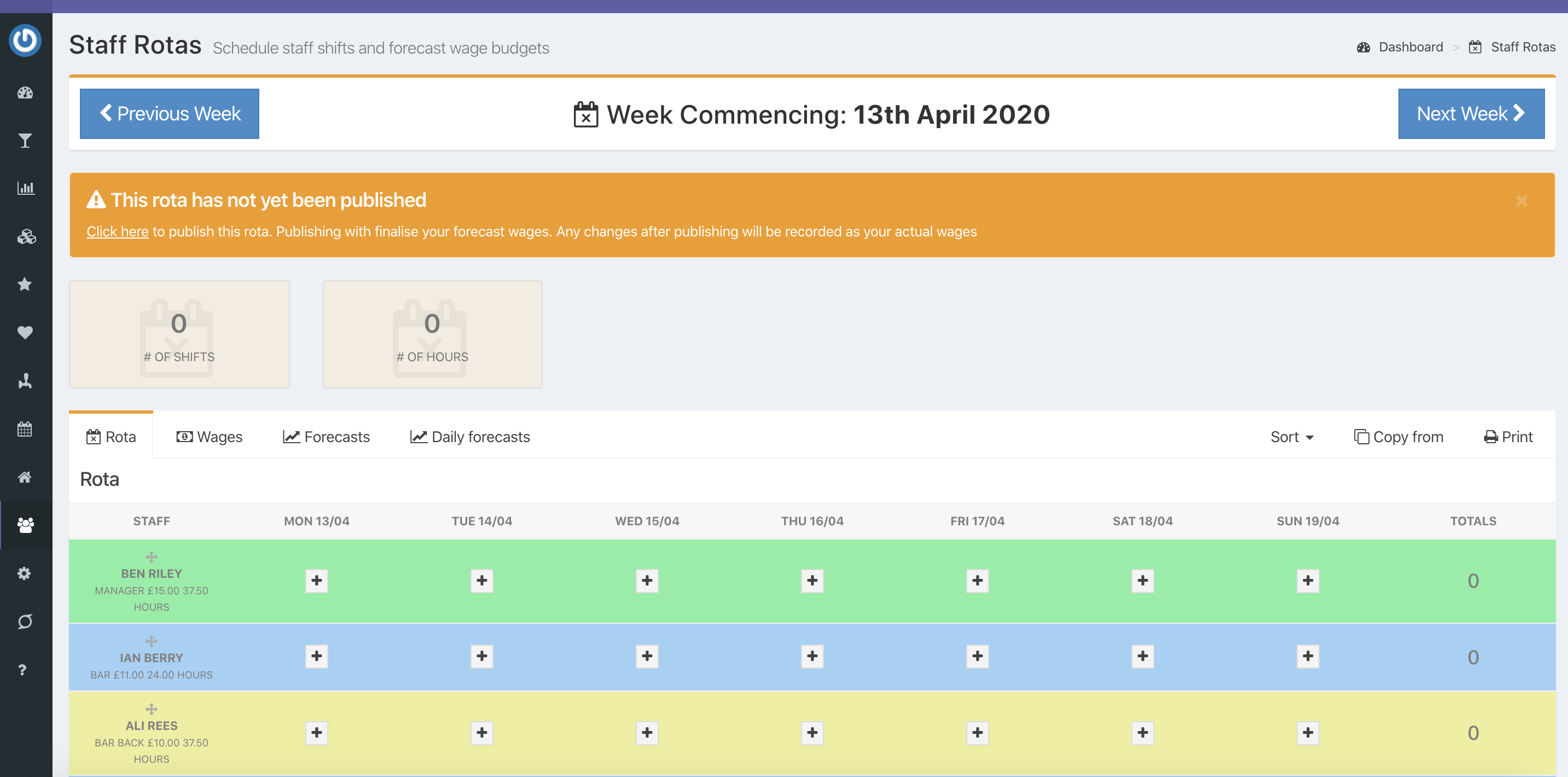This screenshot has width=1568, height=777.
Task: Click Ben Riley's drag handle icon
Action: pos(151,556)
